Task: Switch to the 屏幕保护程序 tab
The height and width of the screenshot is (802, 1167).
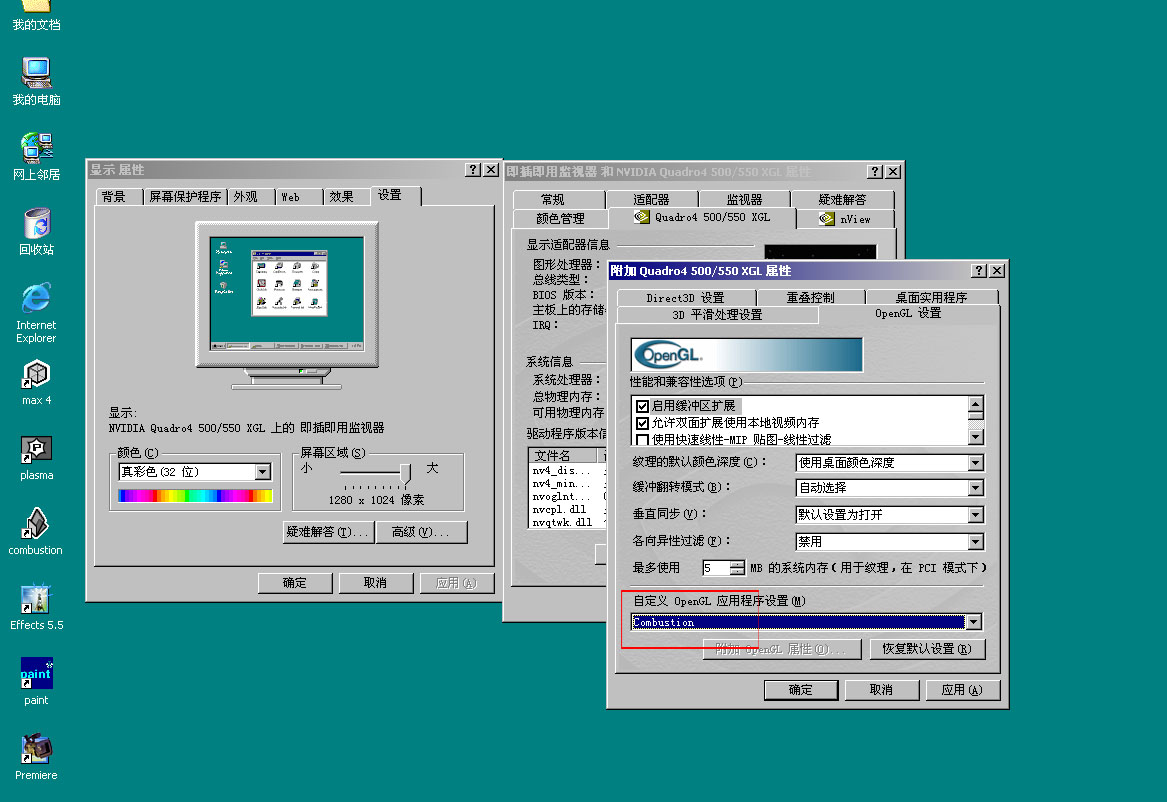Action: click(185, 196)
